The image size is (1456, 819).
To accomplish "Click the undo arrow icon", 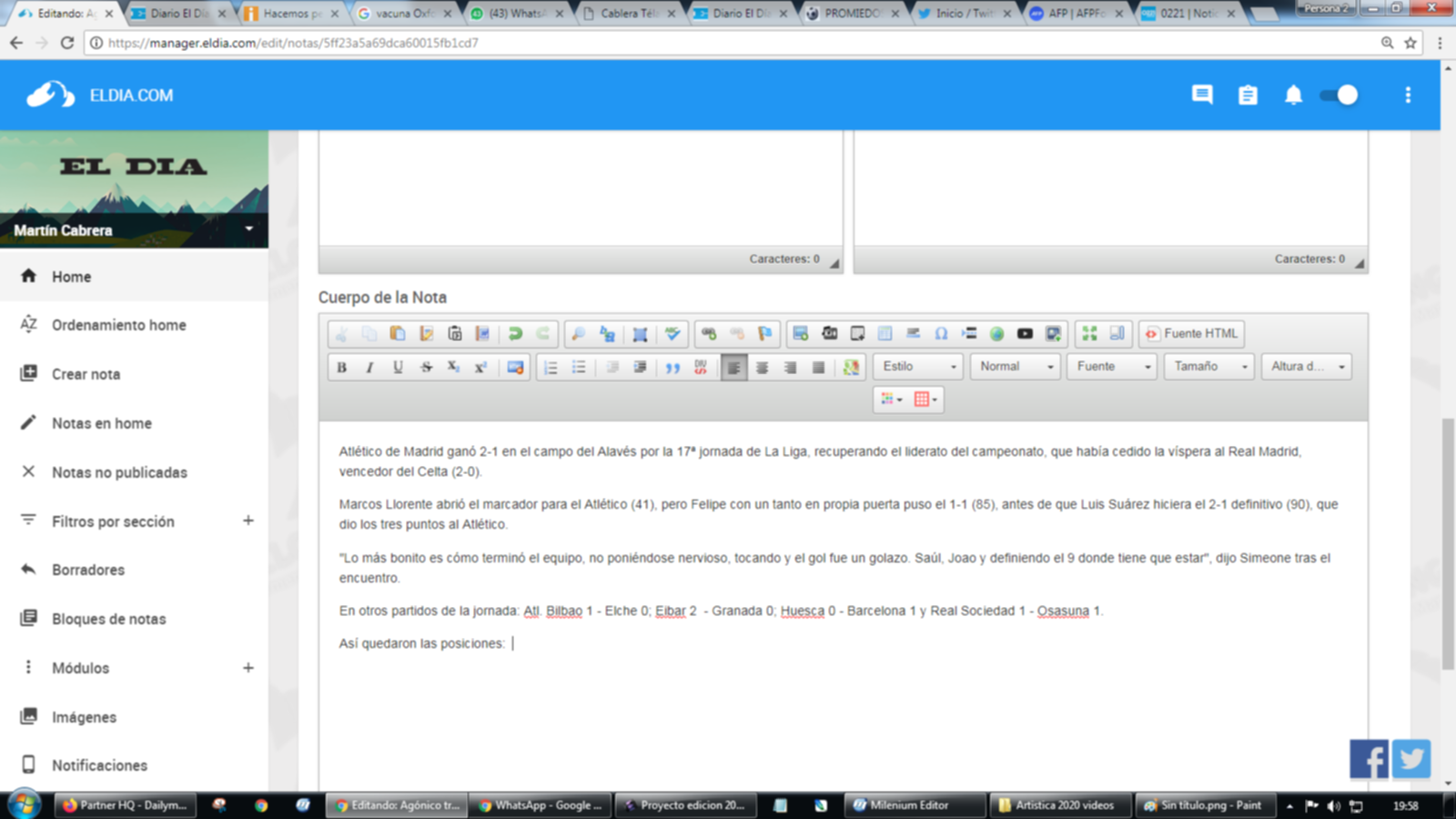I will 515,334.
